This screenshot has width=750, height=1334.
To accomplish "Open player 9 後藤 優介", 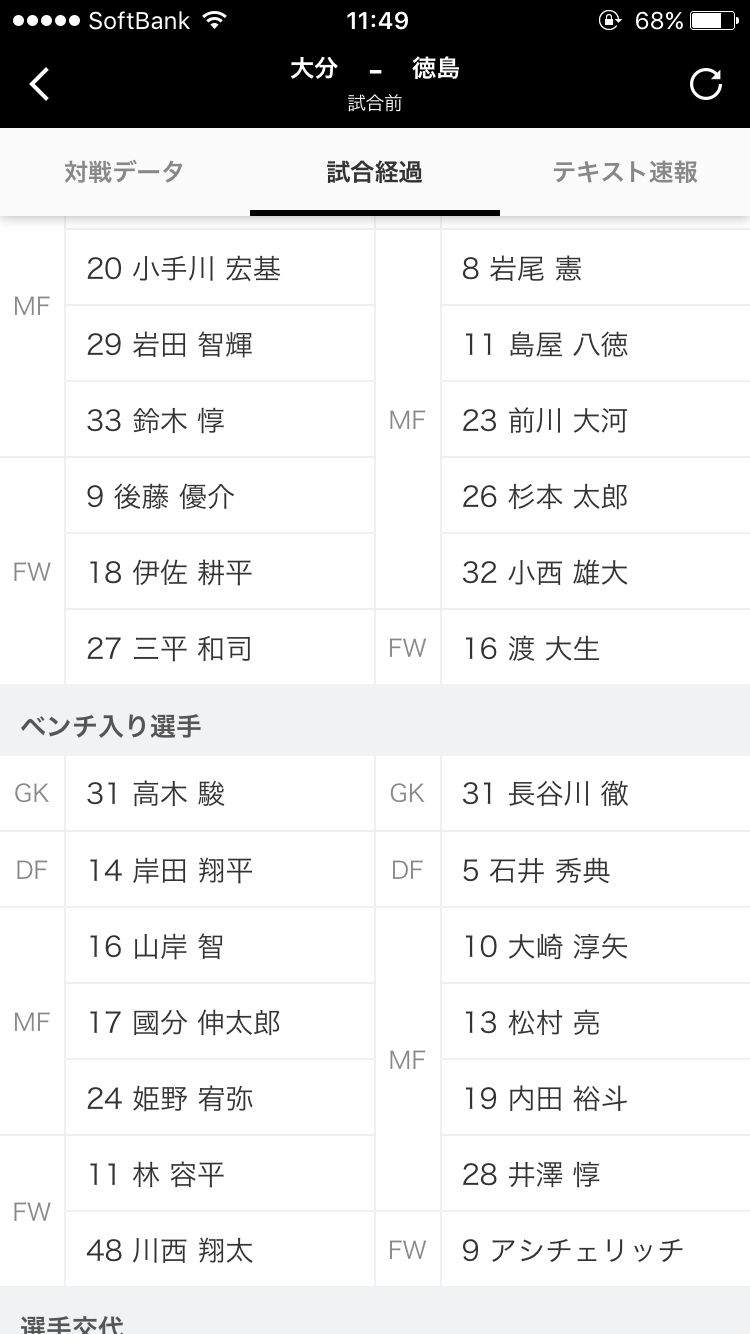I will pos(161,497).
